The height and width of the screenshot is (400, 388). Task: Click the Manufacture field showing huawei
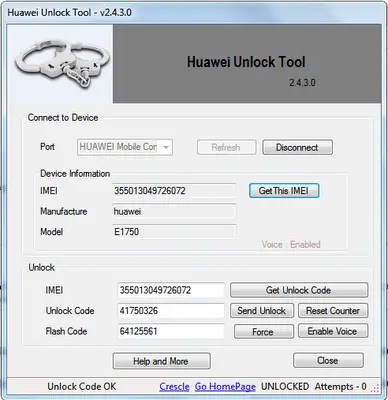click(174, 211)
